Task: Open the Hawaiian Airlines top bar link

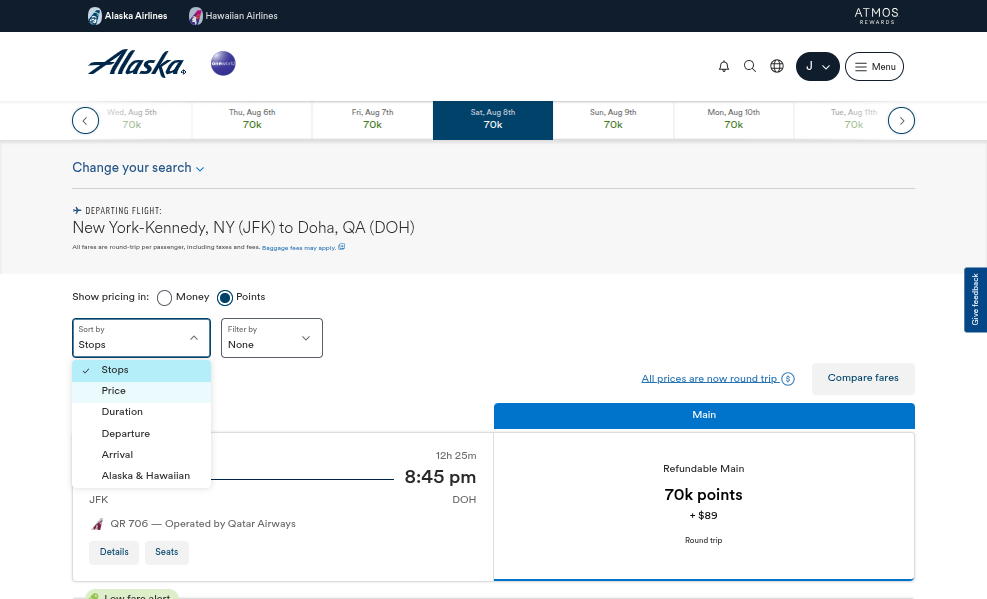Action: coord(233,16)
